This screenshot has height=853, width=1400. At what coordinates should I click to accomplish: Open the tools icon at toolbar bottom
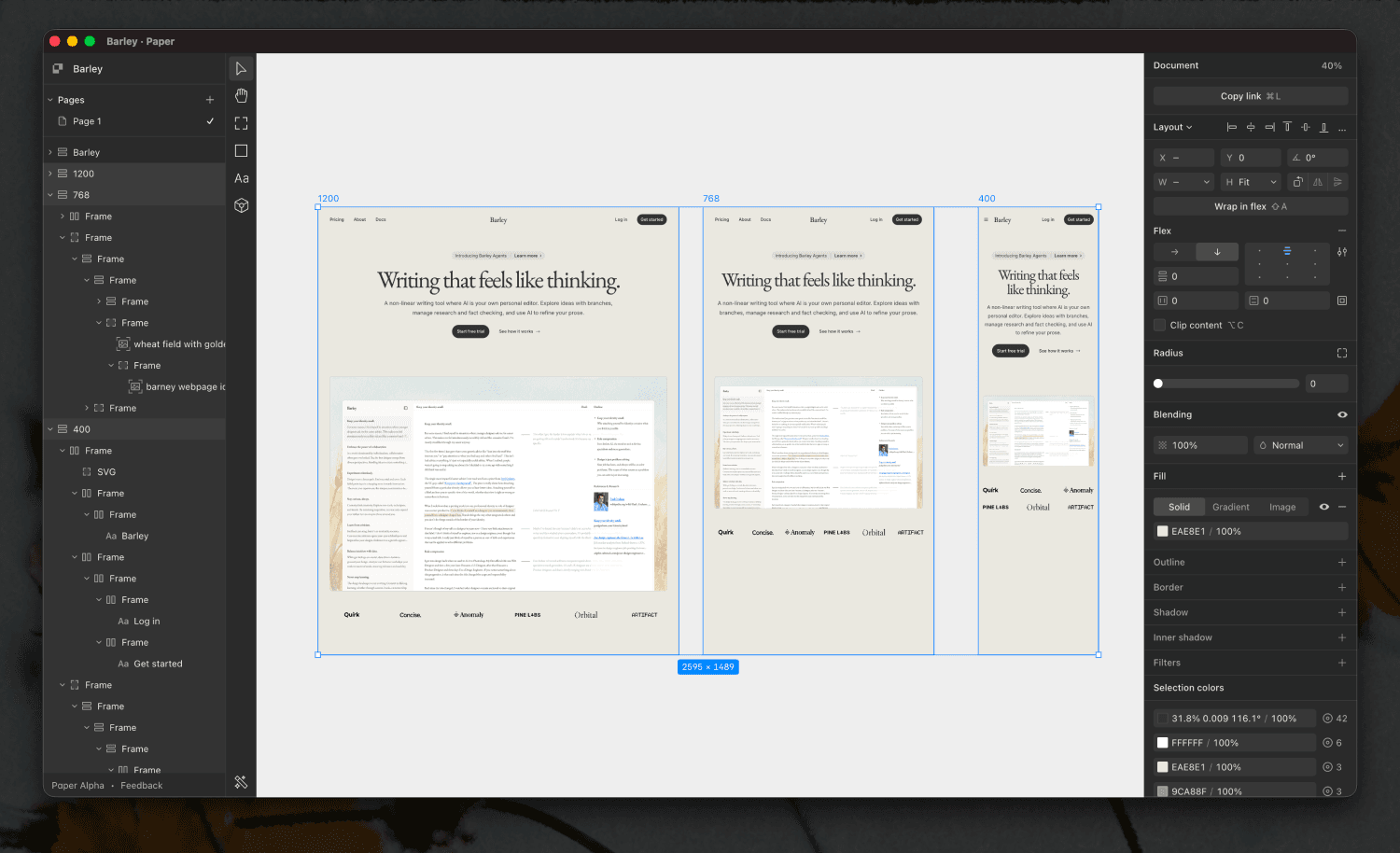241,782
